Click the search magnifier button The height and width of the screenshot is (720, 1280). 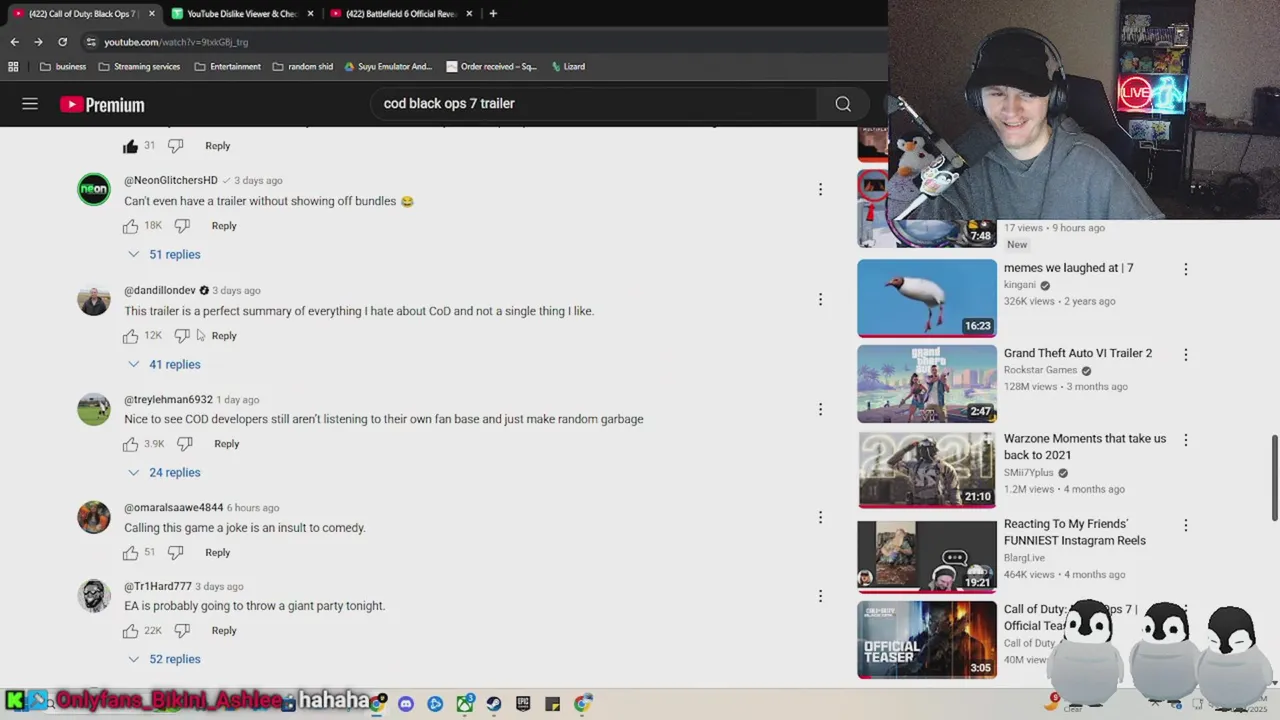pos(843,104)
